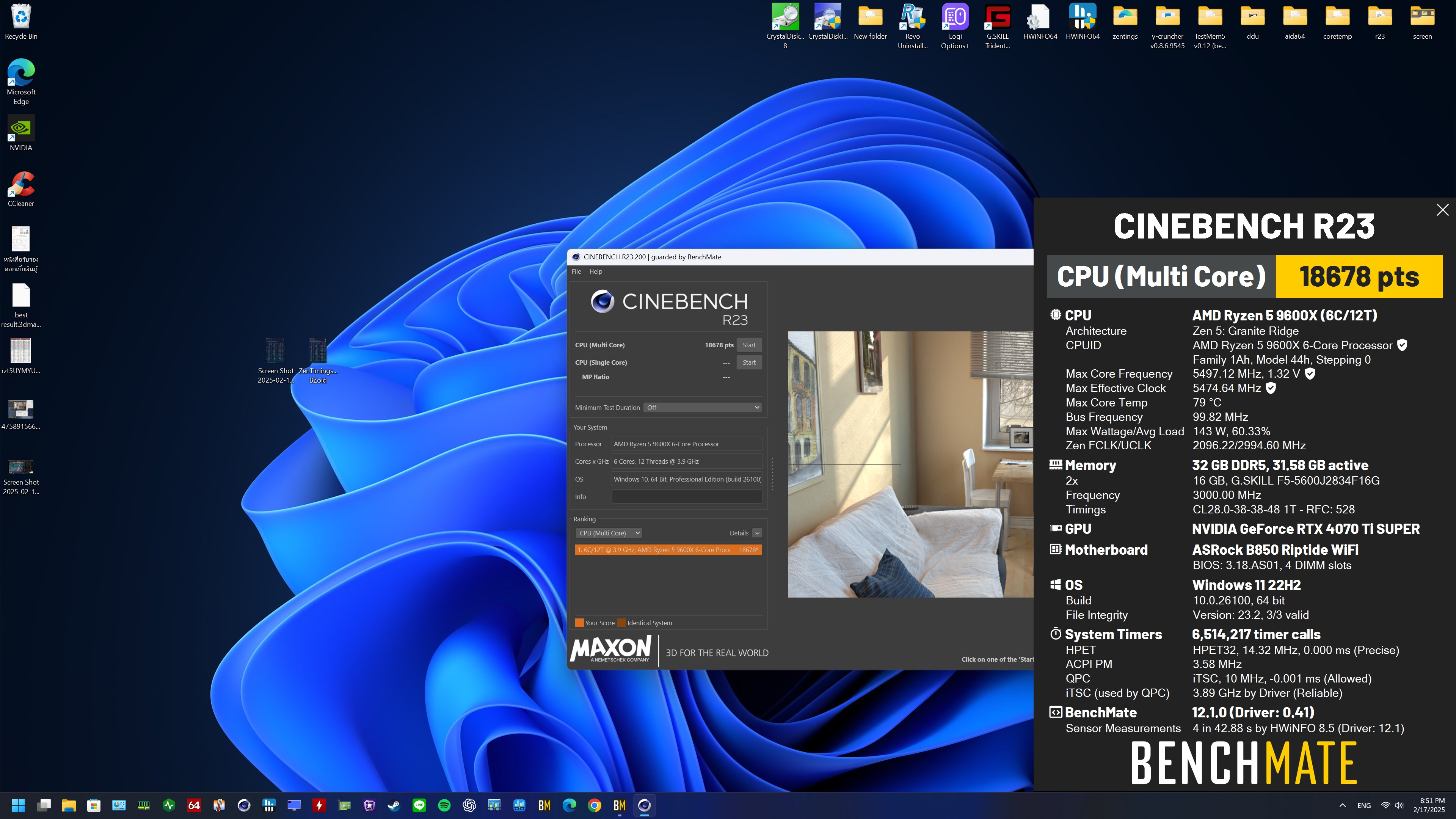Viewport: 1456px width, 819px height.
Task: Open Steam from the taskbar
Action: tap(394, 805)
